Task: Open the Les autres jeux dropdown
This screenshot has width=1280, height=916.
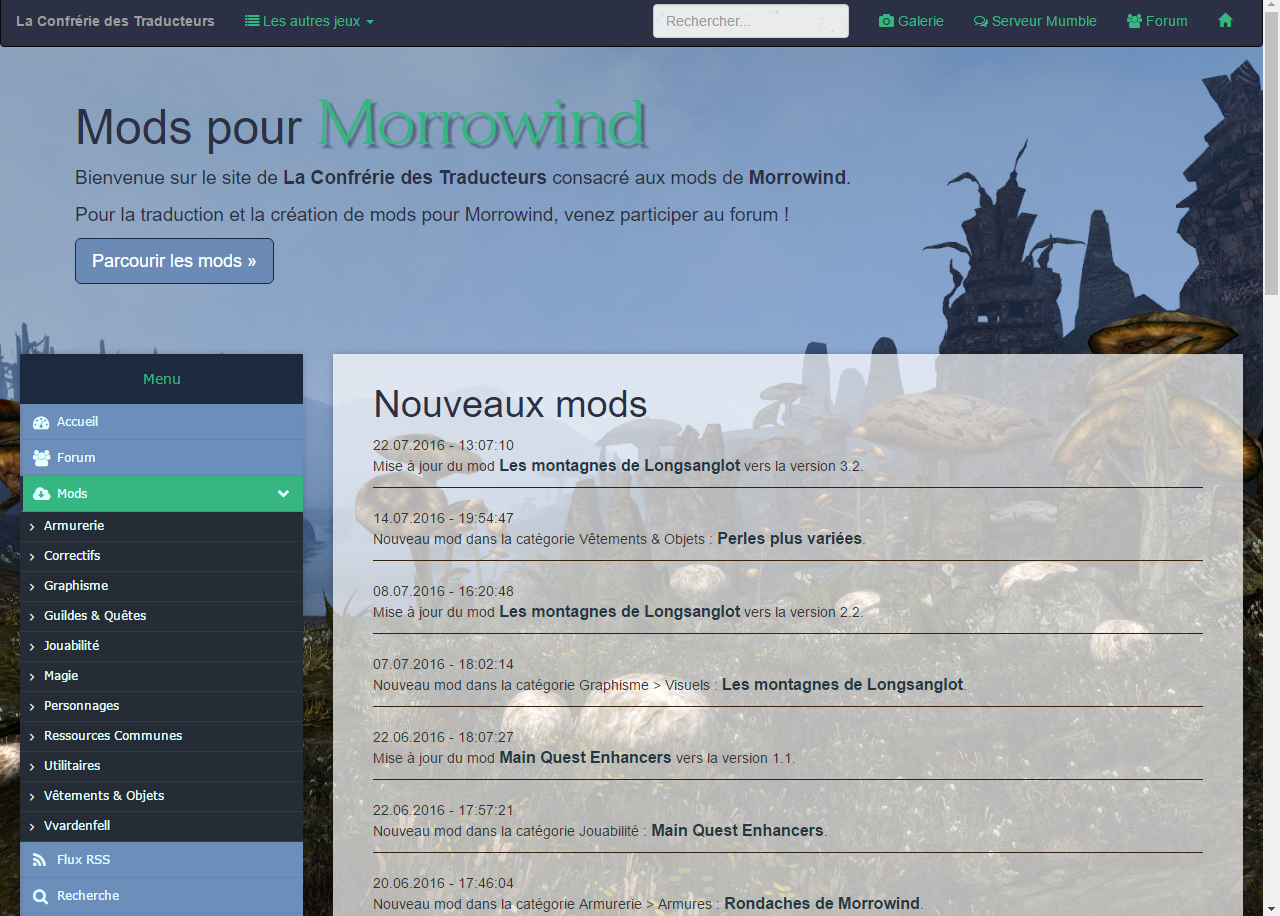Action: point(309,21)
